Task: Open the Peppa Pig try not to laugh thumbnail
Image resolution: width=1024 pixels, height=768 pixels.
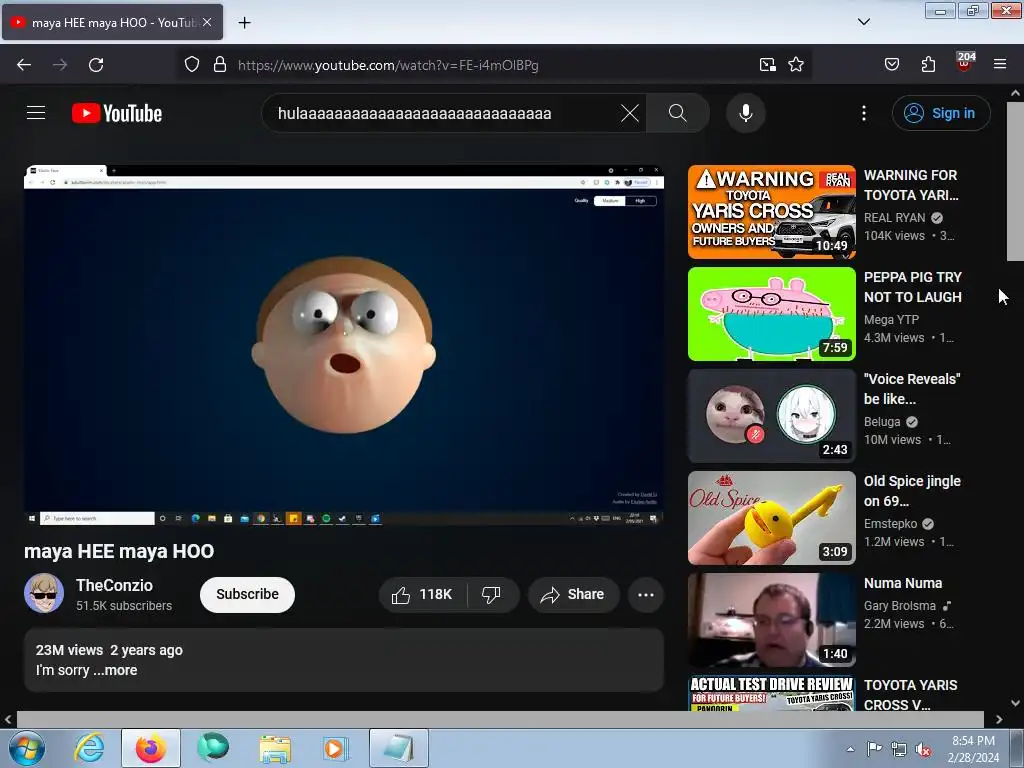Action: tap(772, 313)
